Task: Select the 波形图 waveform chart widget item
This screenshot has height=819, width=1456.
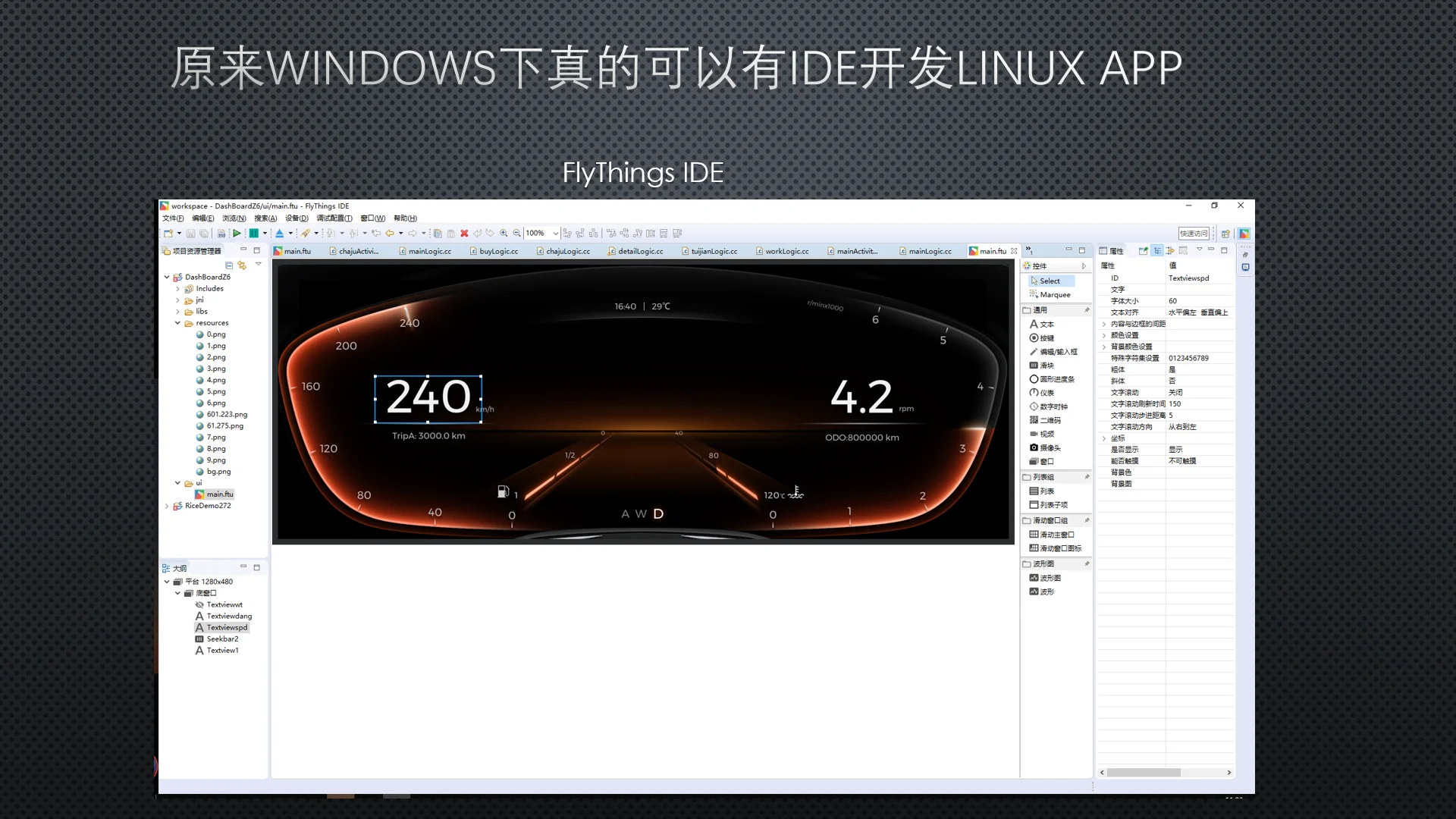Action: coord(1045,578)
